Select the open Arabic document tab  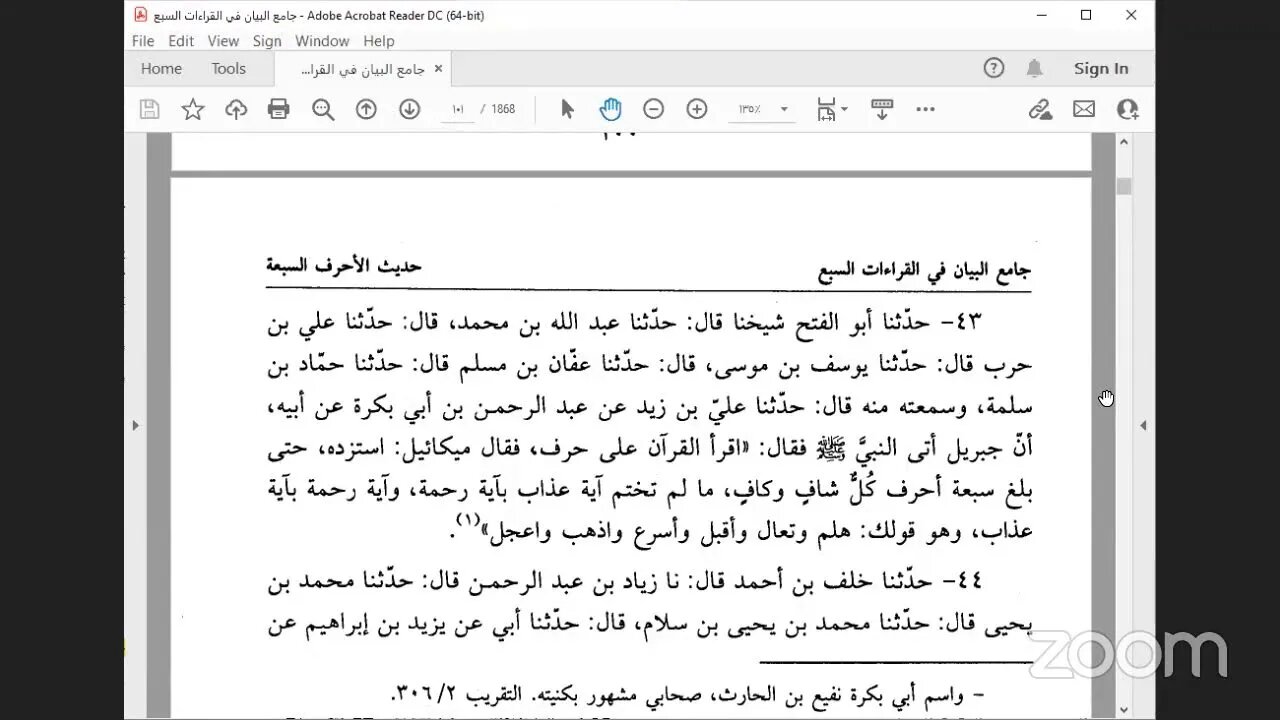click(363, 69)
